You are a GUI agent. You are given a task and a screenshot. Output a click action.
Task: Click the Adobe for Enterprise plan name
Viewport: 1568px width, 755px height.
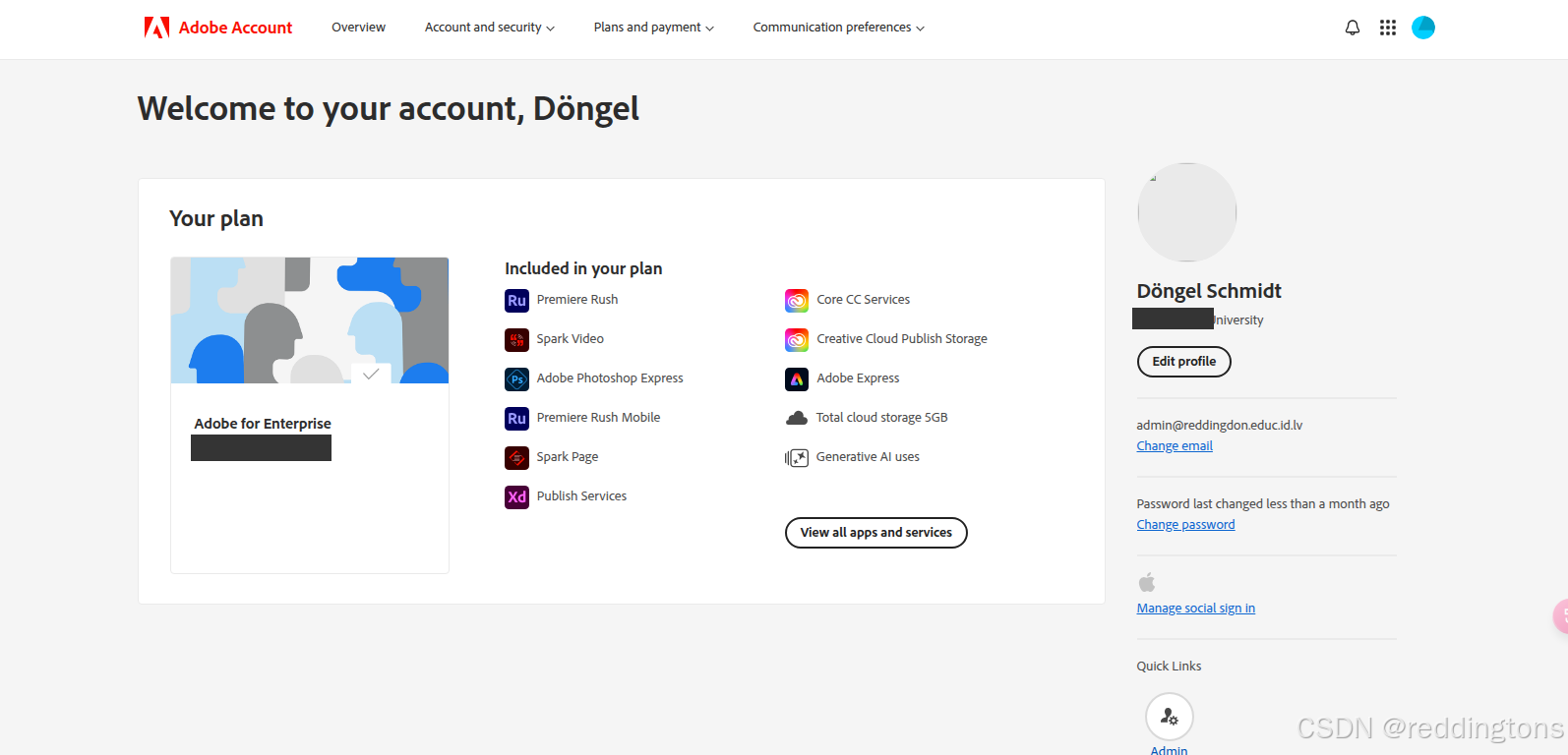click(263, 424)
